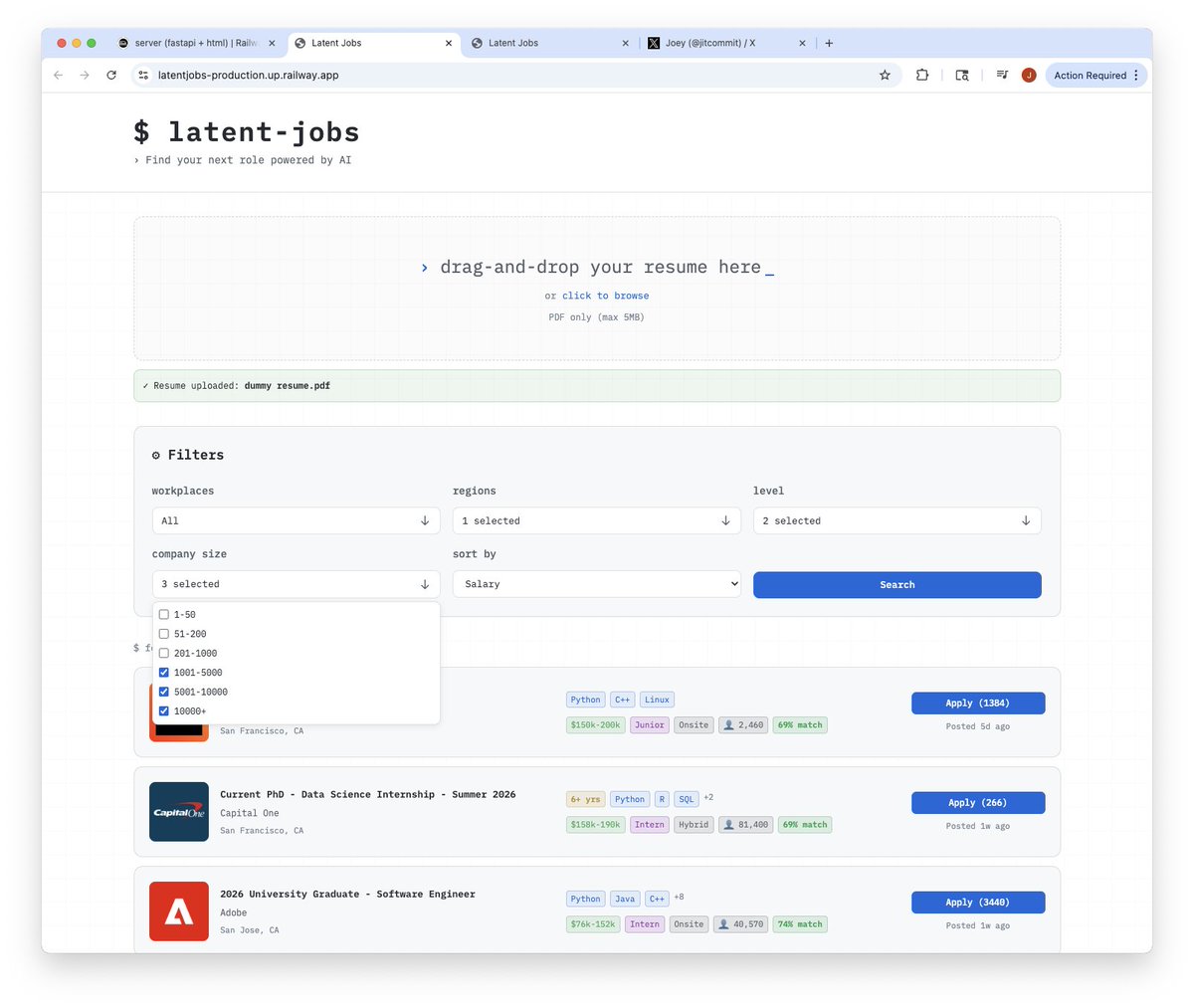Go forward with the browser forward arrow

[x=85, y=75]
